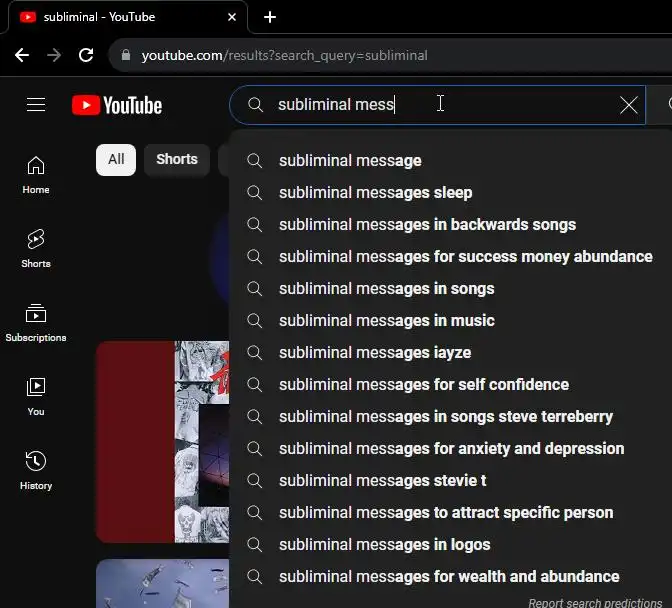Open Subscriptions in the sidebar
Viewport: 672px width, 608px height.
click(x=36, y=323)
